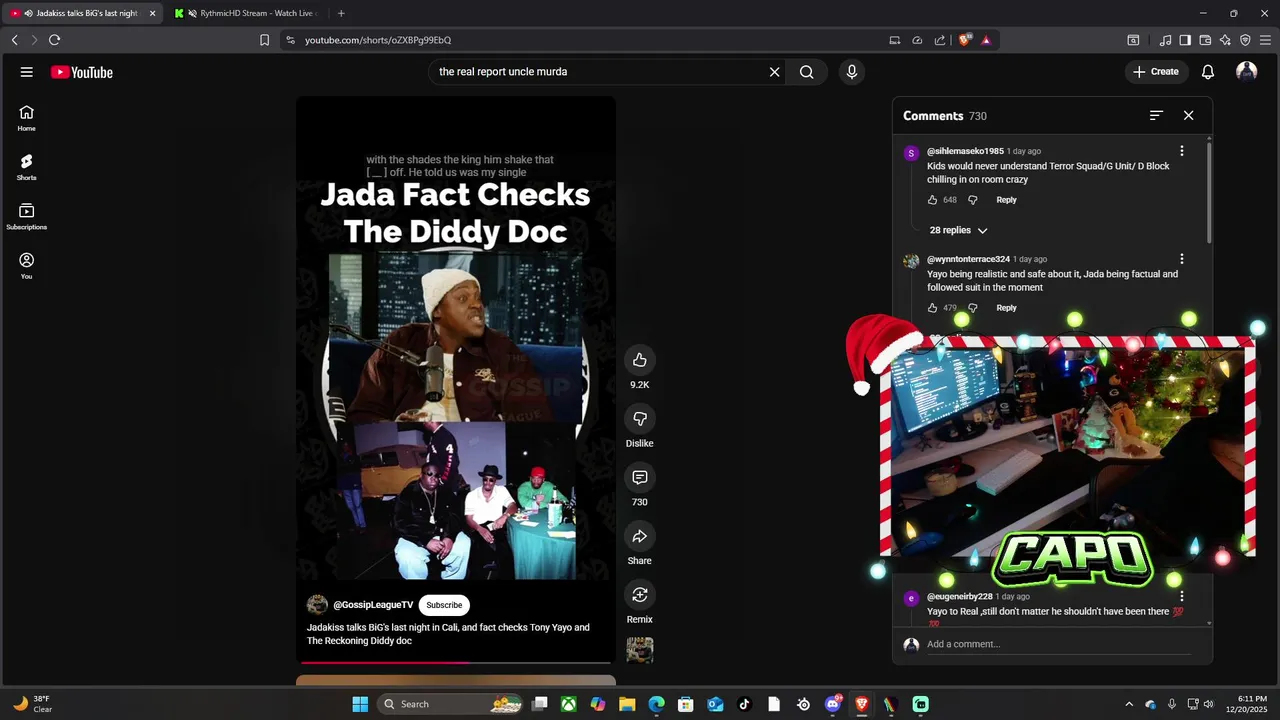Open Brave Wallet icon

click(1205, 40)
